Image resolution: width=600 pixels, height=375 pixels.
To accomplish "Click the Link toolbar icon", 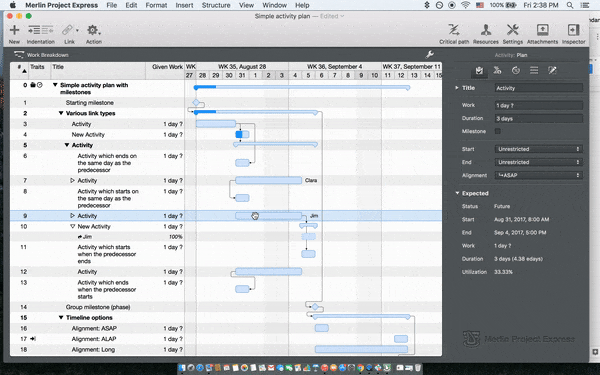I will [67, 30].
